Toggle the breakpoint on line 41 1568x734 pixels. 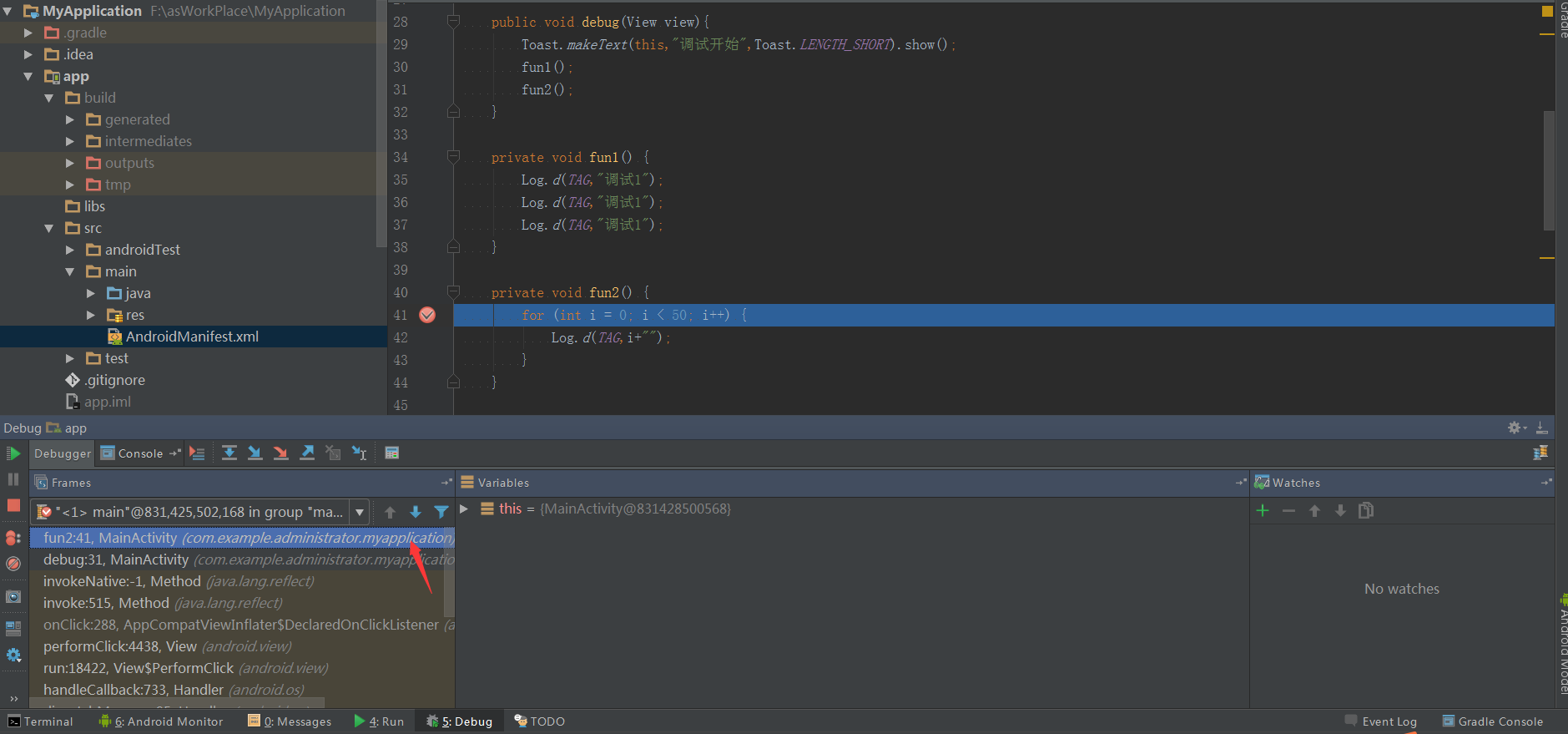point(427,315)
